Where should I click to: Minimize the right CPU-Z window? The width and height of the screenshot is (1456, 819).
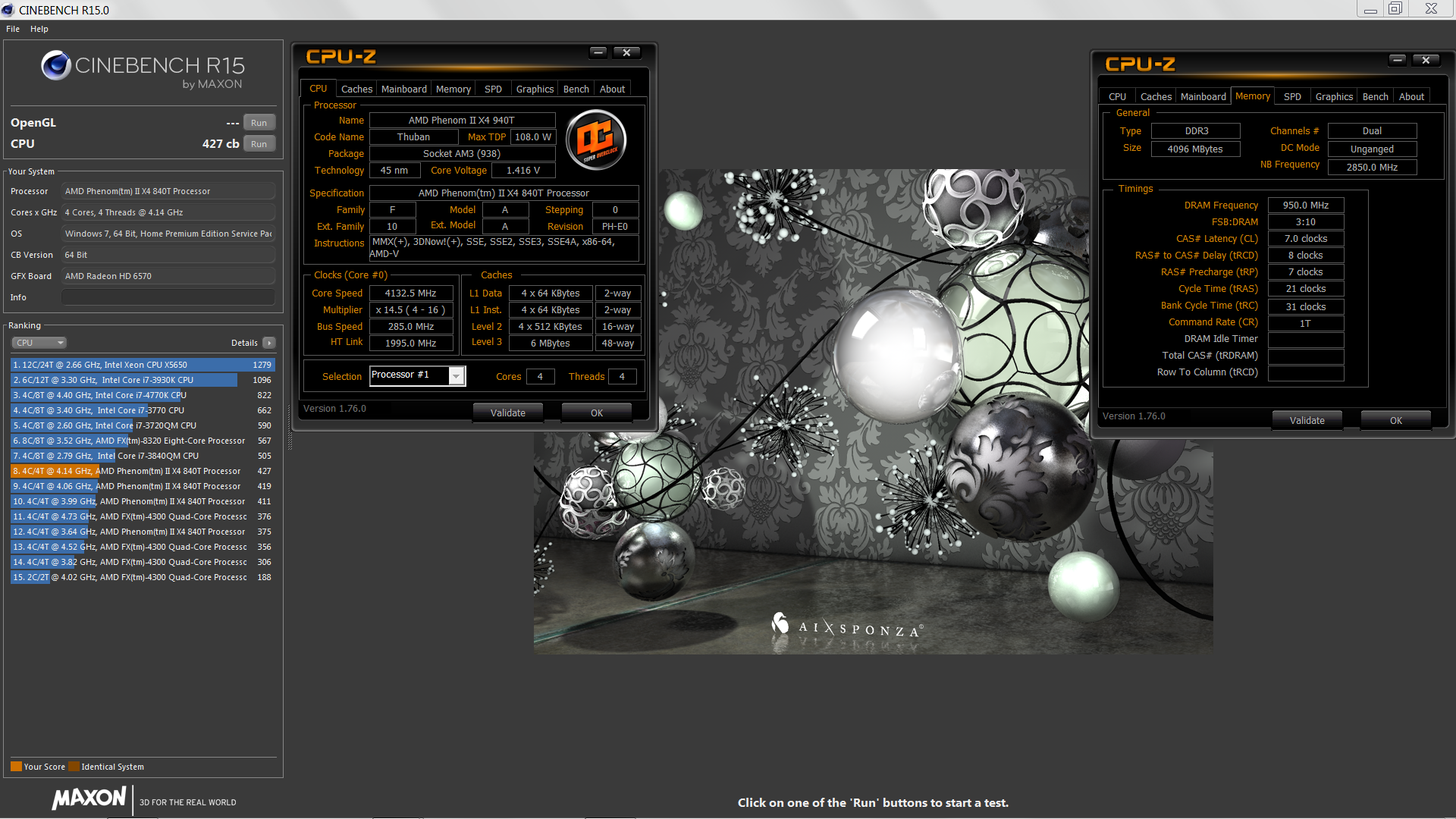click(x=1398, y=60)
